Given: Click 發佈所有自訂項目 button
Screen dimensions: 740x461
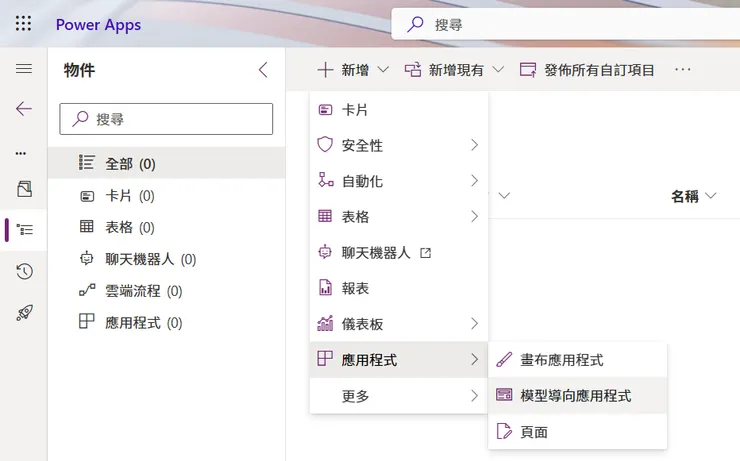Looking at the screenshot, I should pyautogui.click(x=587, y=70).
